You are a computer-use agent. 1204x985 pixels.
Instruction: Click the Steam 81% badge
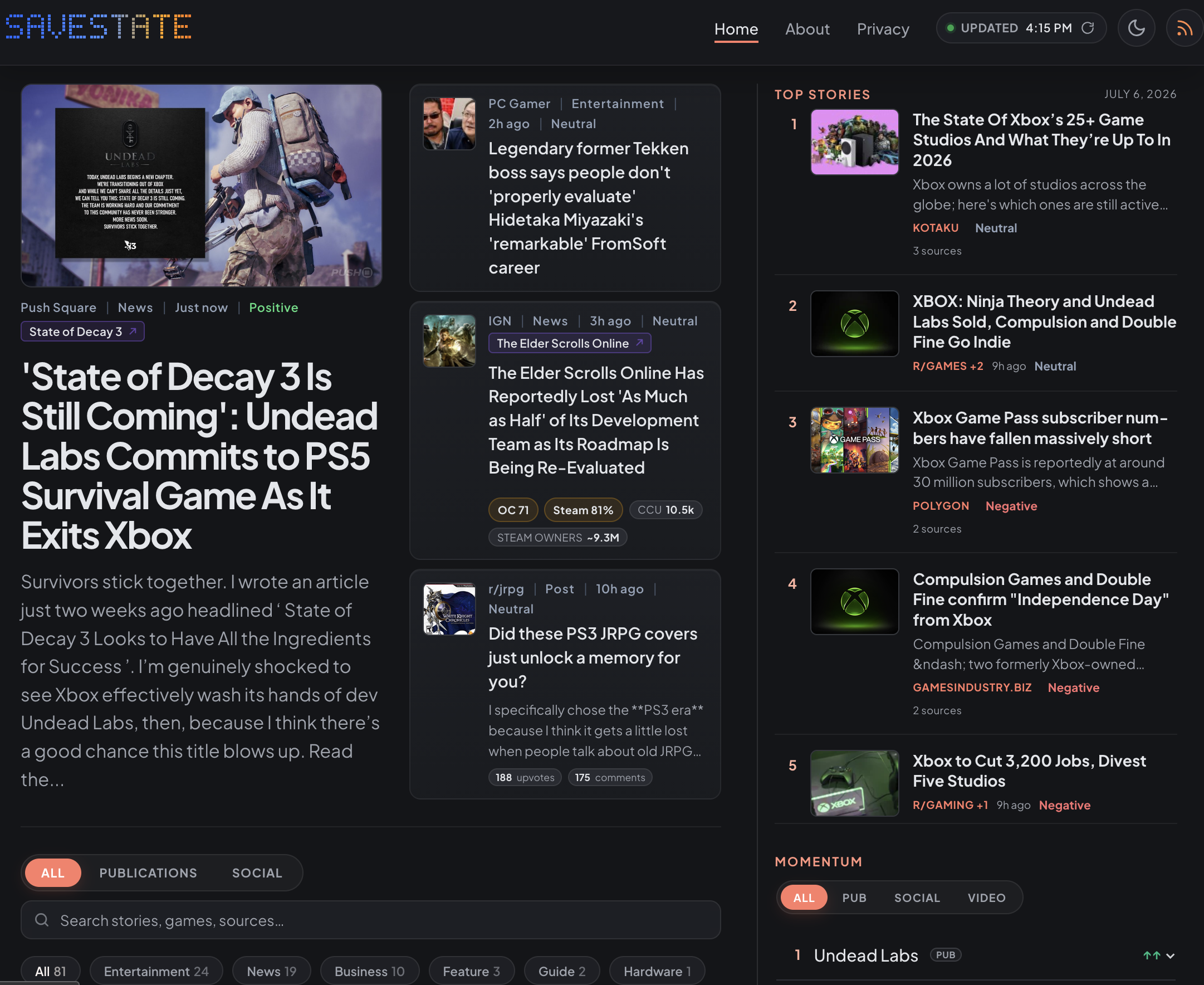583,510
